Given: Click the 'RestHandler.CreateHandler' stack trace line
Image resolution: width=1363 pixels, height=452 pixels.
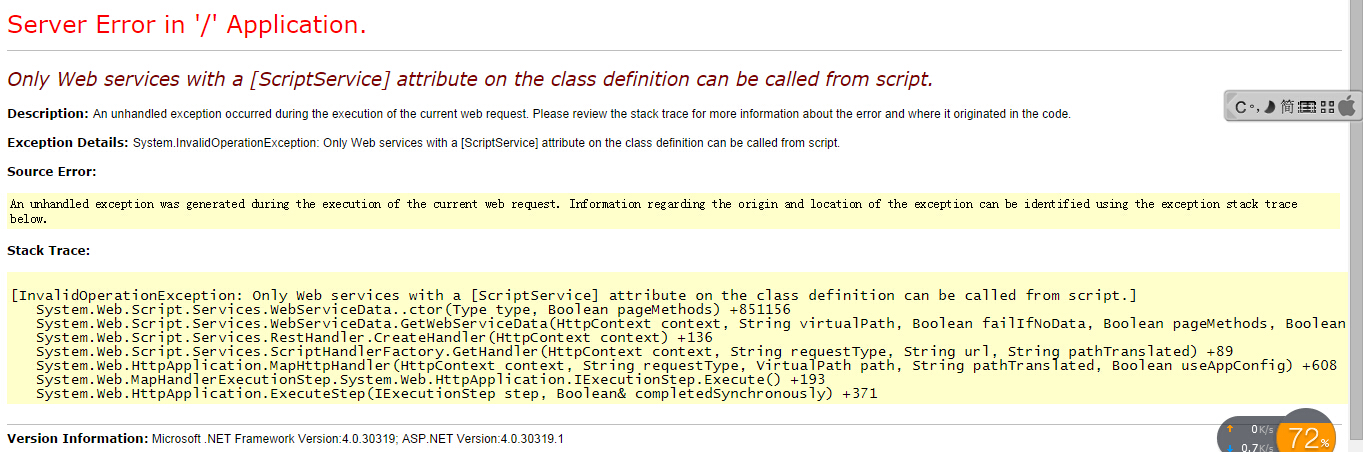Looking at the screenshot, I should tap(374, 337).
